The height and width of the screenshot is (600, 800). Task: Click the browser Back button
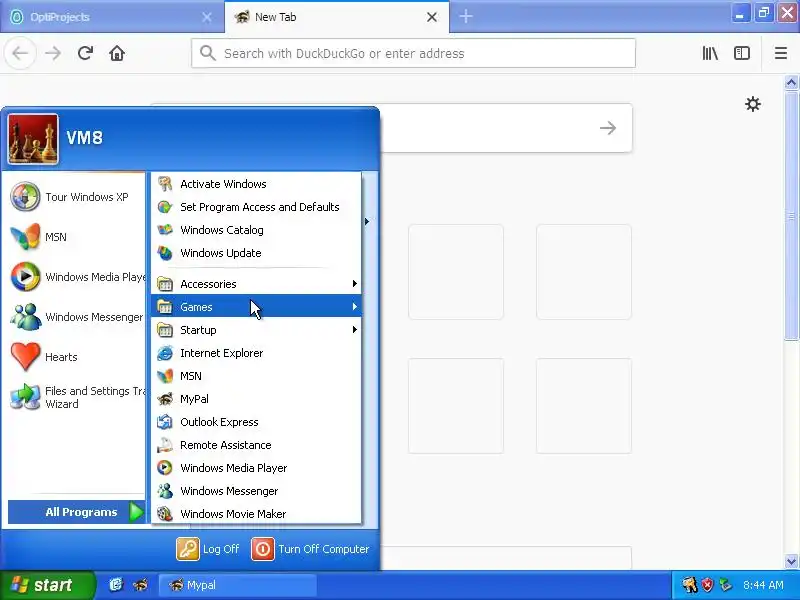point(20,53)
